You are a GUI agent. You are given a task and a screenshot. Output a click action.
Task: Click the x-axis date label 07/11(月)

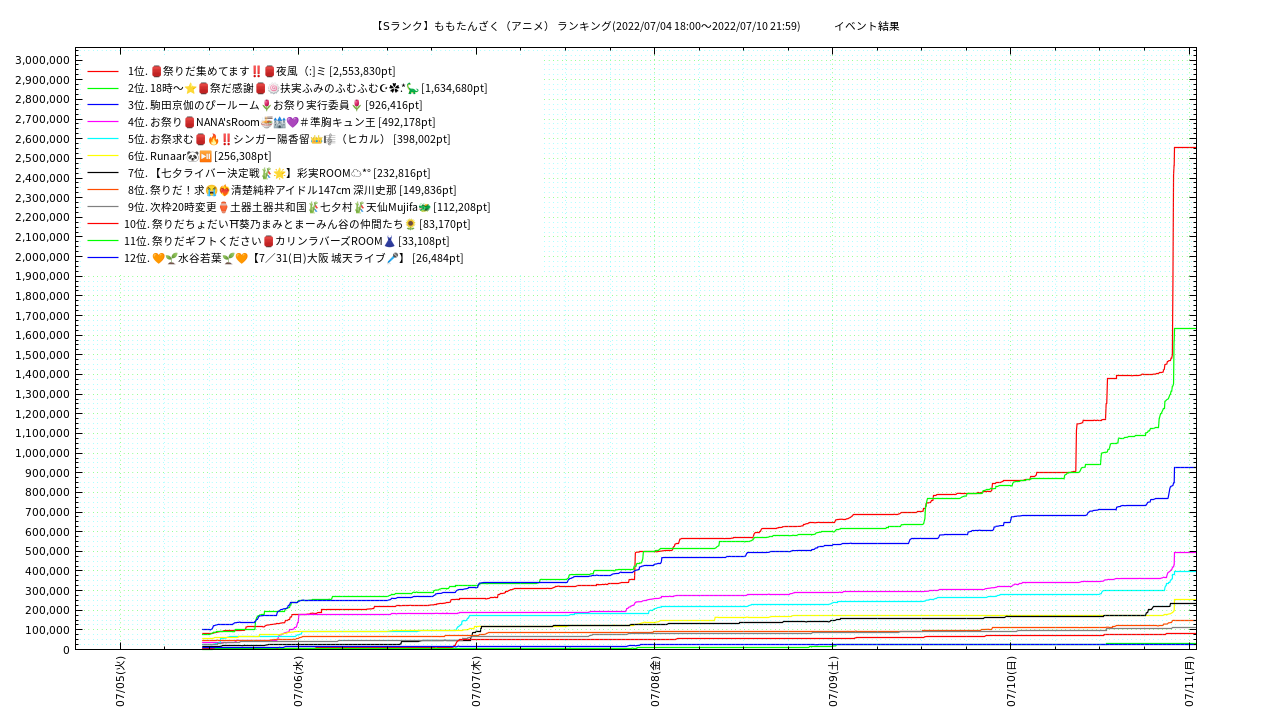click(x=1189, y=682)
